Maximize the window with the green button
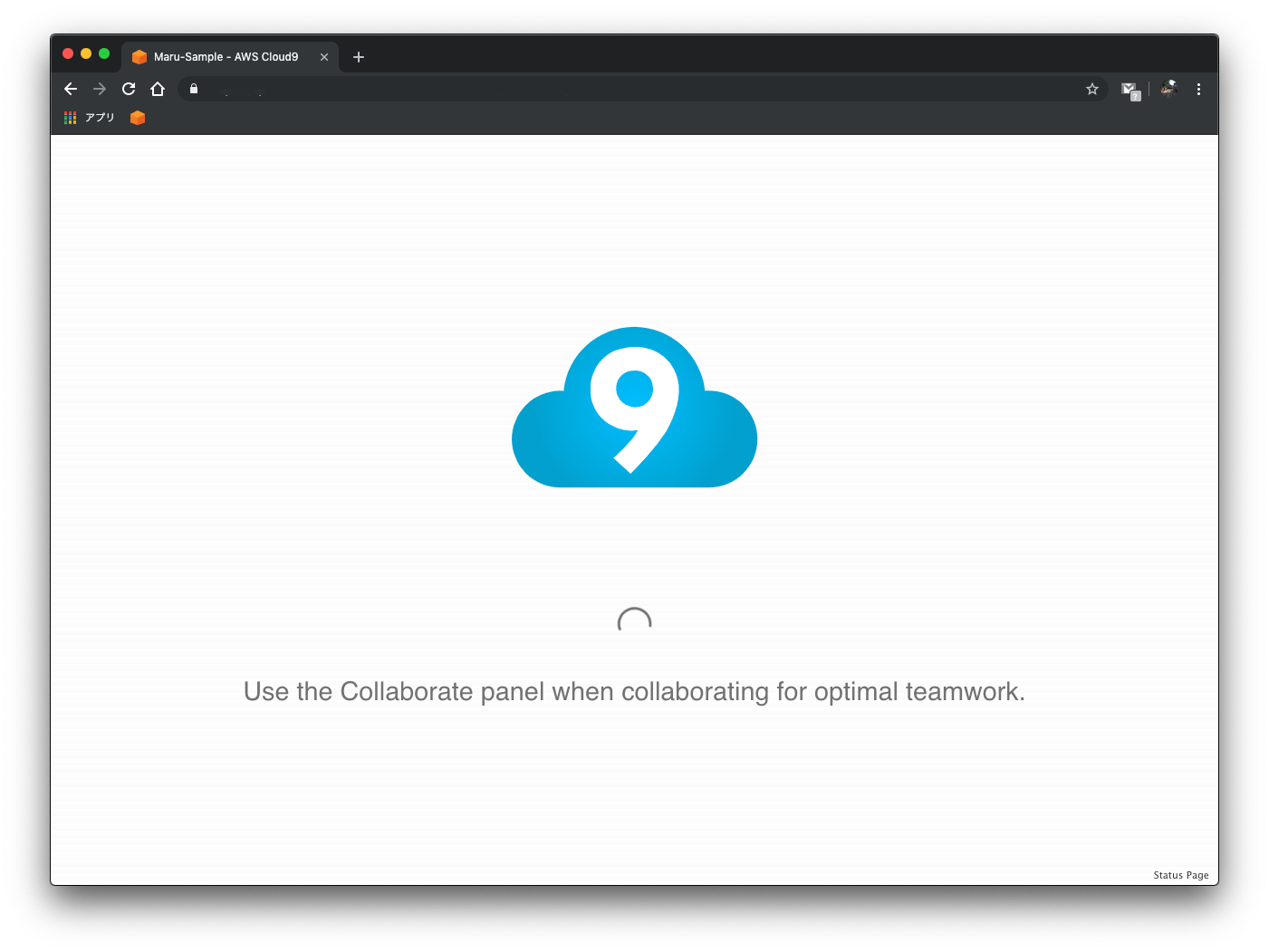1269x952 pixels. pos(104,53)
